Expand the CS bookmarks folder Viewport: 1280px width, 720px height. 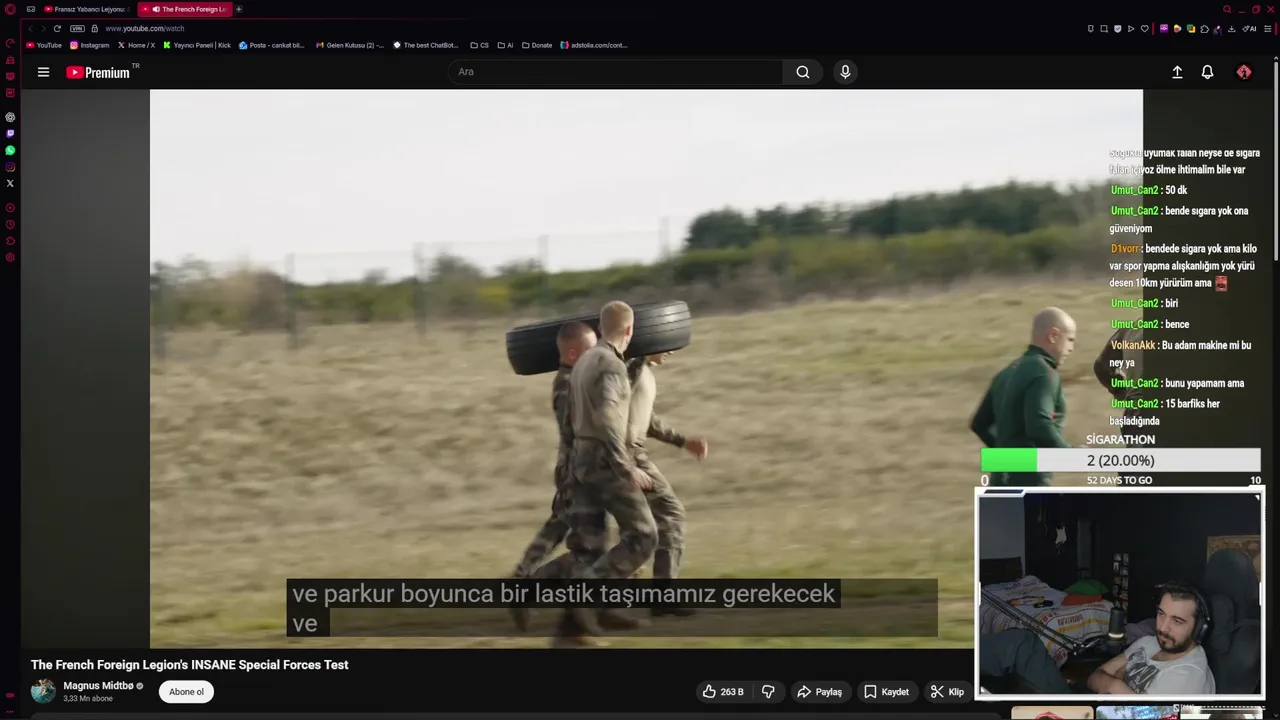coord(480,45)
